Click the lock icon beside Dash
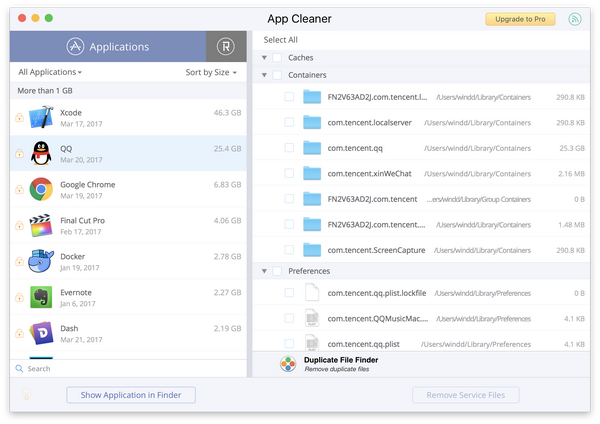Screen dimensions: 600x424 (x=19, y=333)
